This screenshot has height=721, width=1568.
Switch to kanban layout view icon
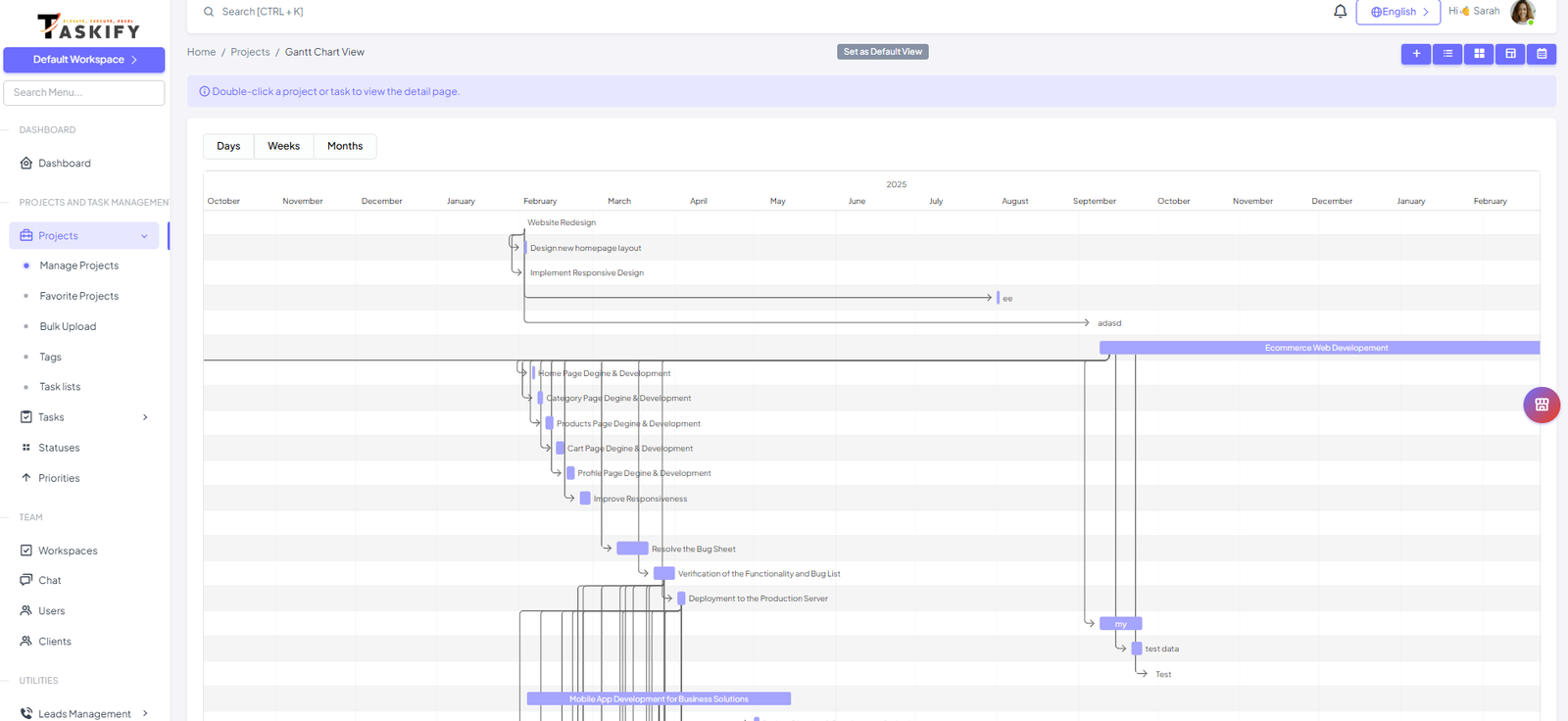(1510, 54)
